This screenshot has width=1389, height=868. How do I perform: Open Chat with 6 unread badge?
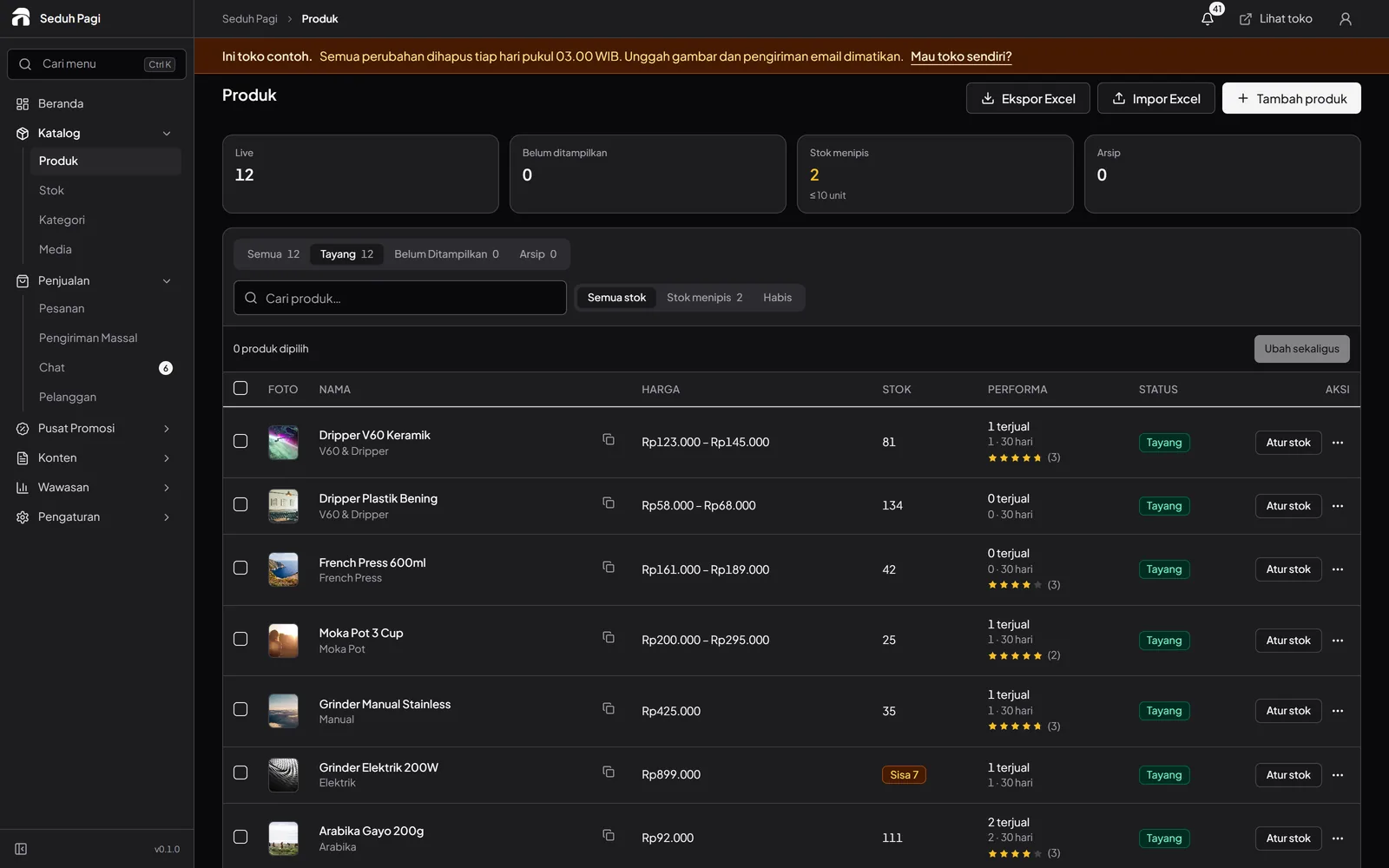tap(104, 367)
